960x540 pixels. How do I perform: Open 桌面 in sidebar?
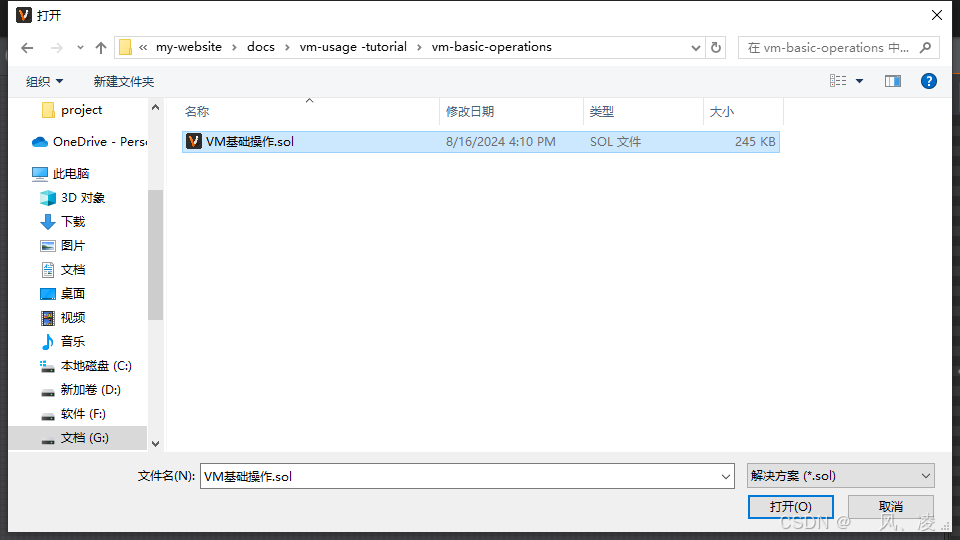click(x=62, y=294)
